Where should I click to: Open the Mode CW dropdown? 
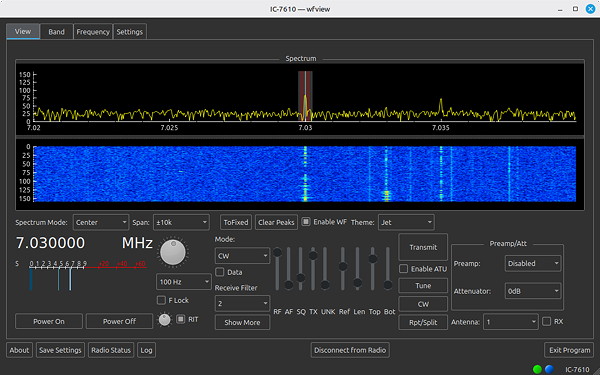(242, 256)
